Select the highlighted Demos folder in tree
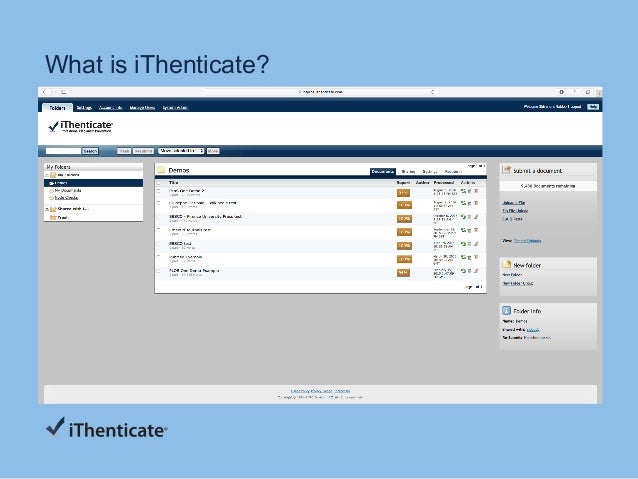Viewport: 638px width, 479px height. [94, 183]
